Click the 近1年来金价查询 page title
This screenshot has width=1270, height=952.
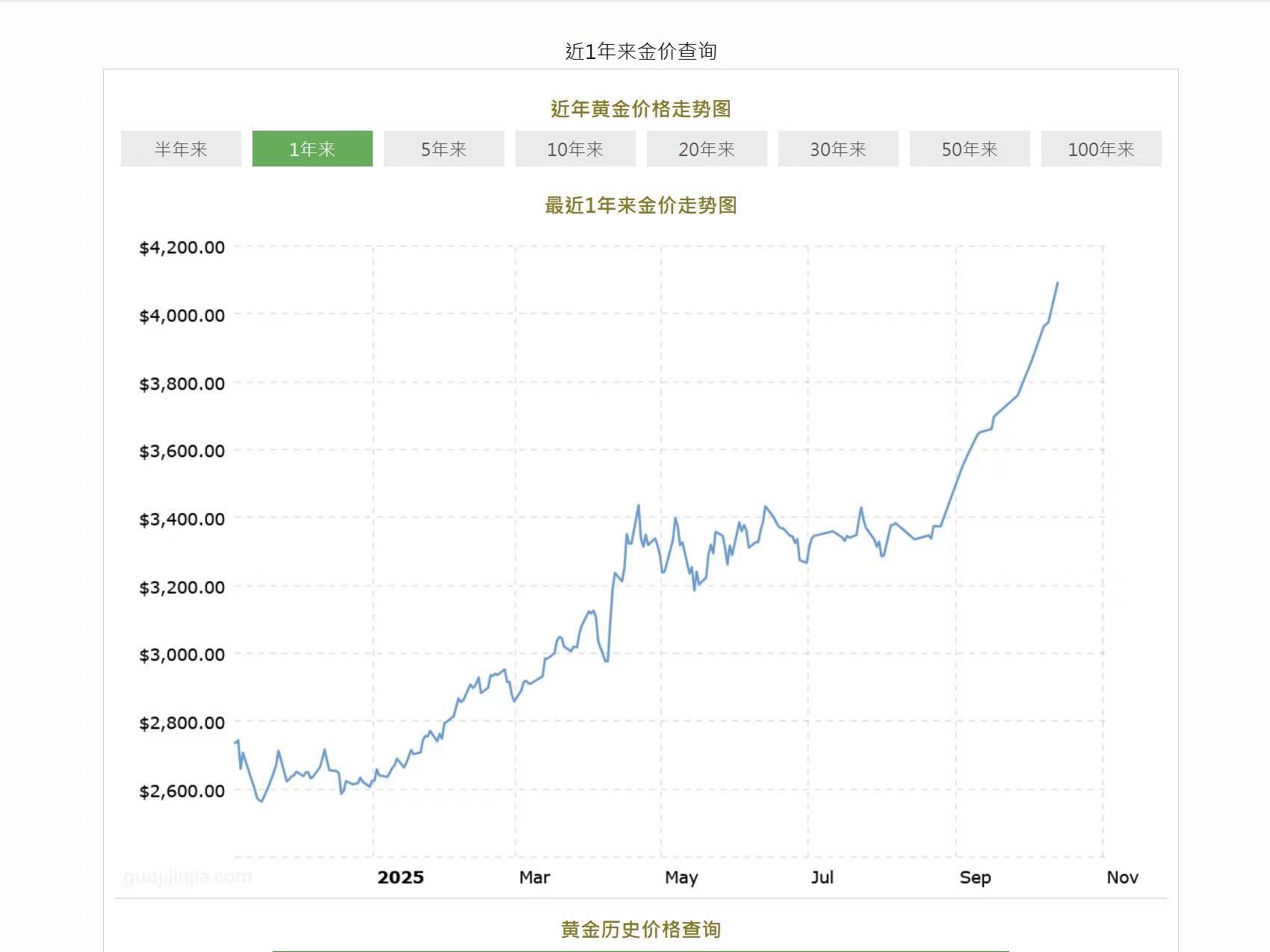pos(641,51)
